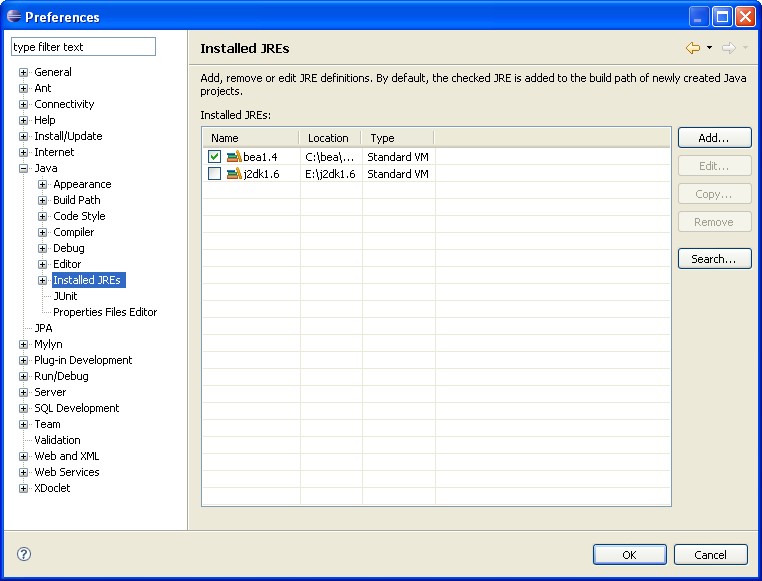Open the back history dropdown arrow
Image resolution: width=762 pixels, height=581 pixels.
(709, 48)
